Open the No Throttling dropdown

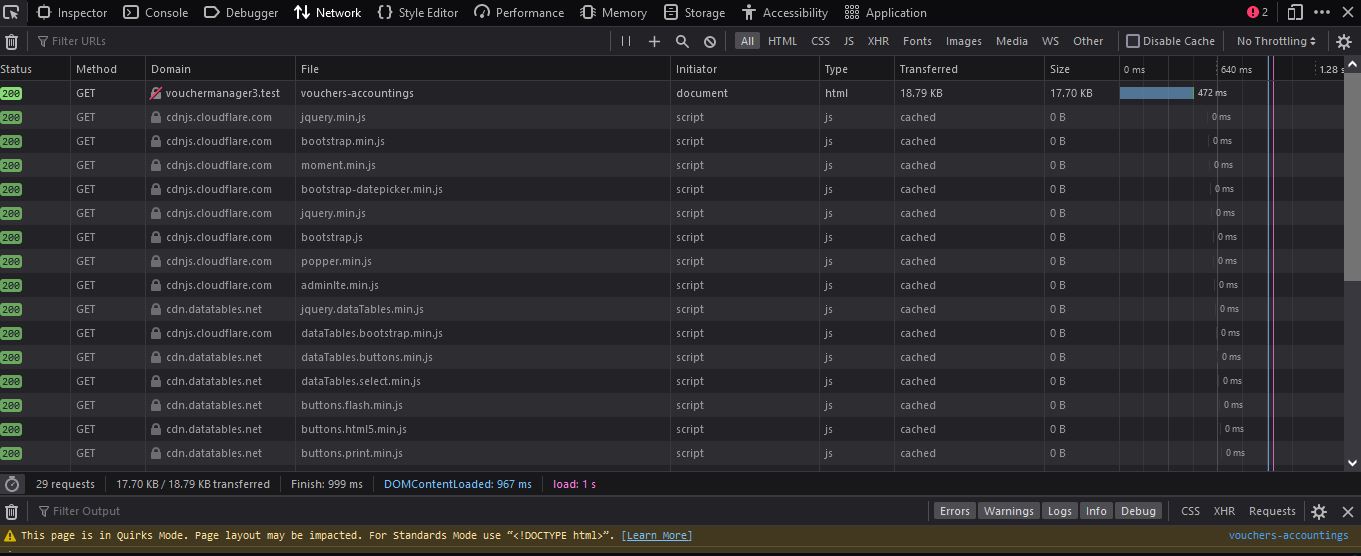click(x=1278, y=41)
